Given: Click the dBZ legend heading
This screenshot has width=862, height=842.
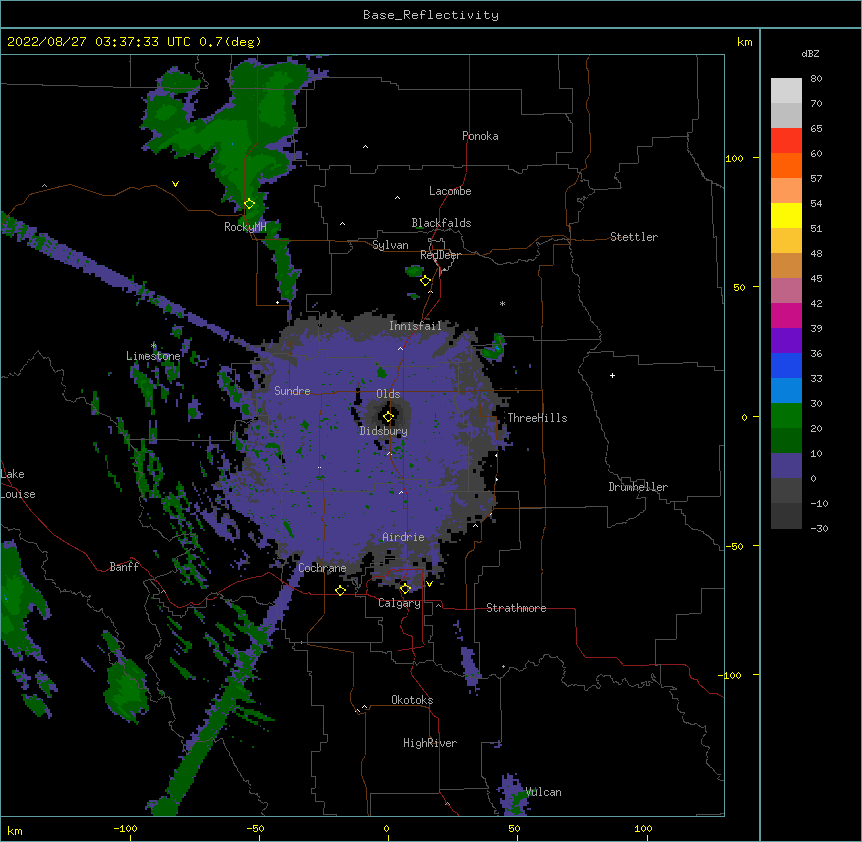Looking at the screenshot, I should click(810, 53).
